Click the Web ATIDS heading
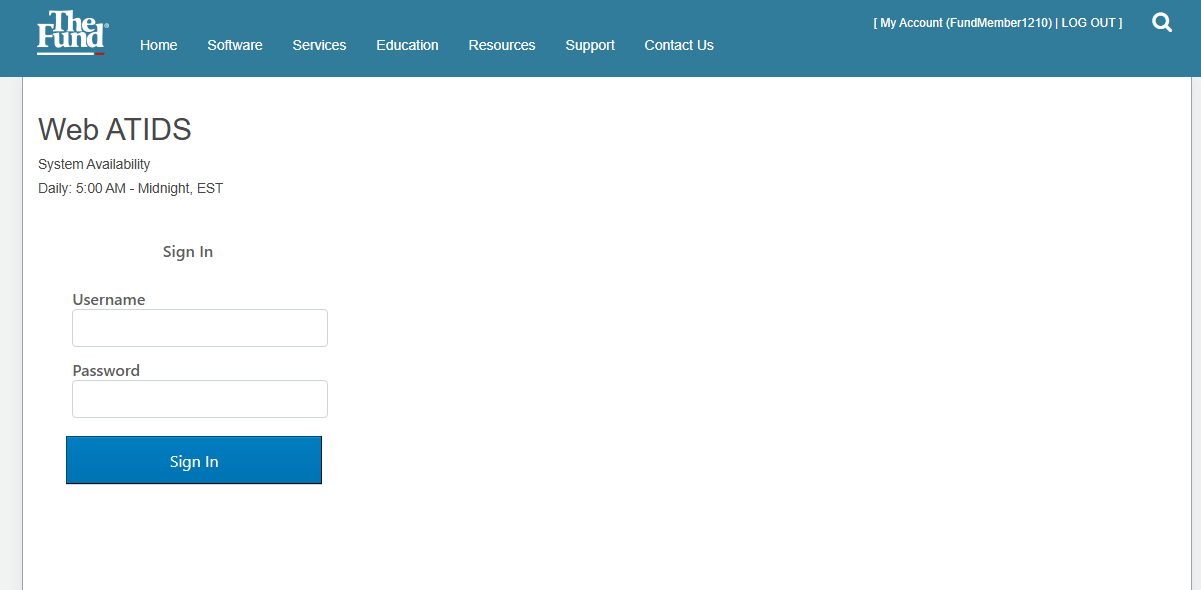Screen dimensions: 1201x590 click(x=115, y=129)
